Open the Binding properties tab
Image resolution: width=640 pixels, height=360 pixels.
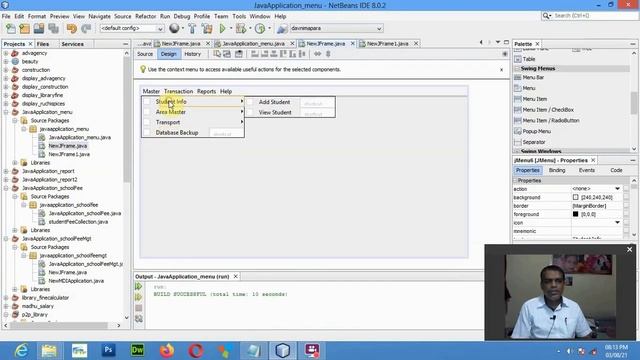[x=557, y=170]
